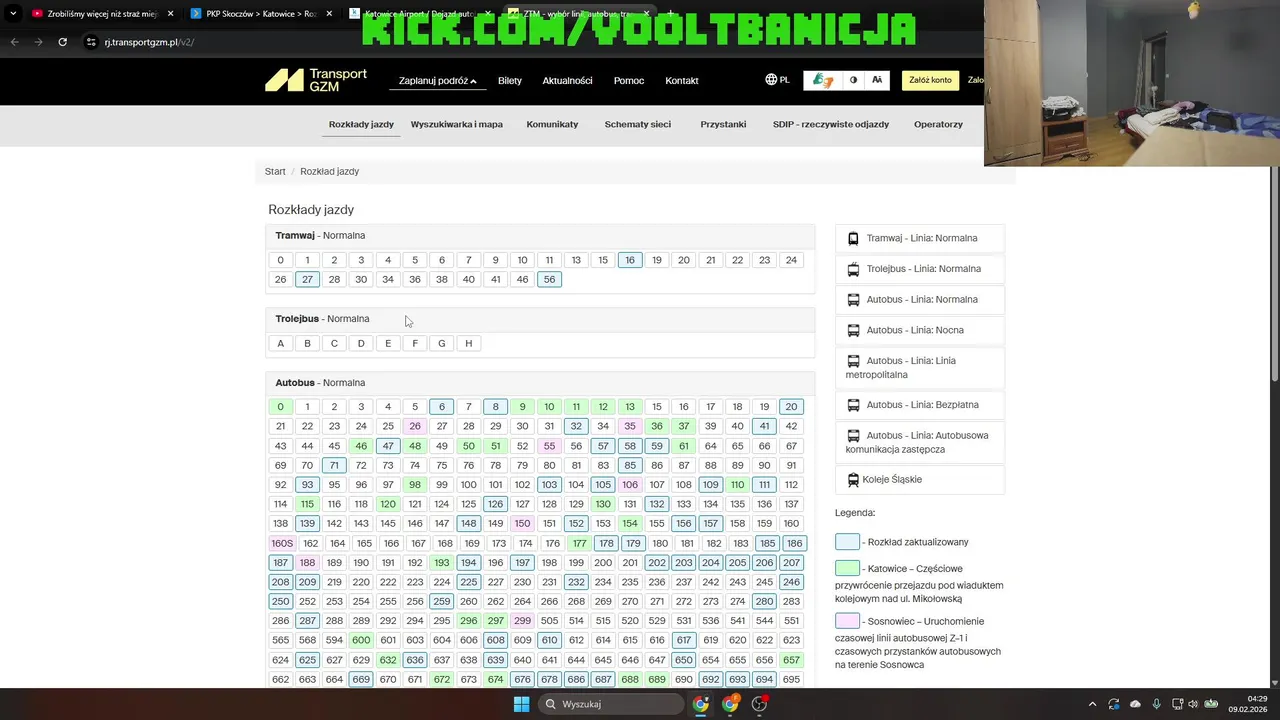This screenshot has height=720, width=1280.
Task: Switch to the YouTube 'Zrobiliśmy więcej' browser tab
Action: tap(100, 14)
